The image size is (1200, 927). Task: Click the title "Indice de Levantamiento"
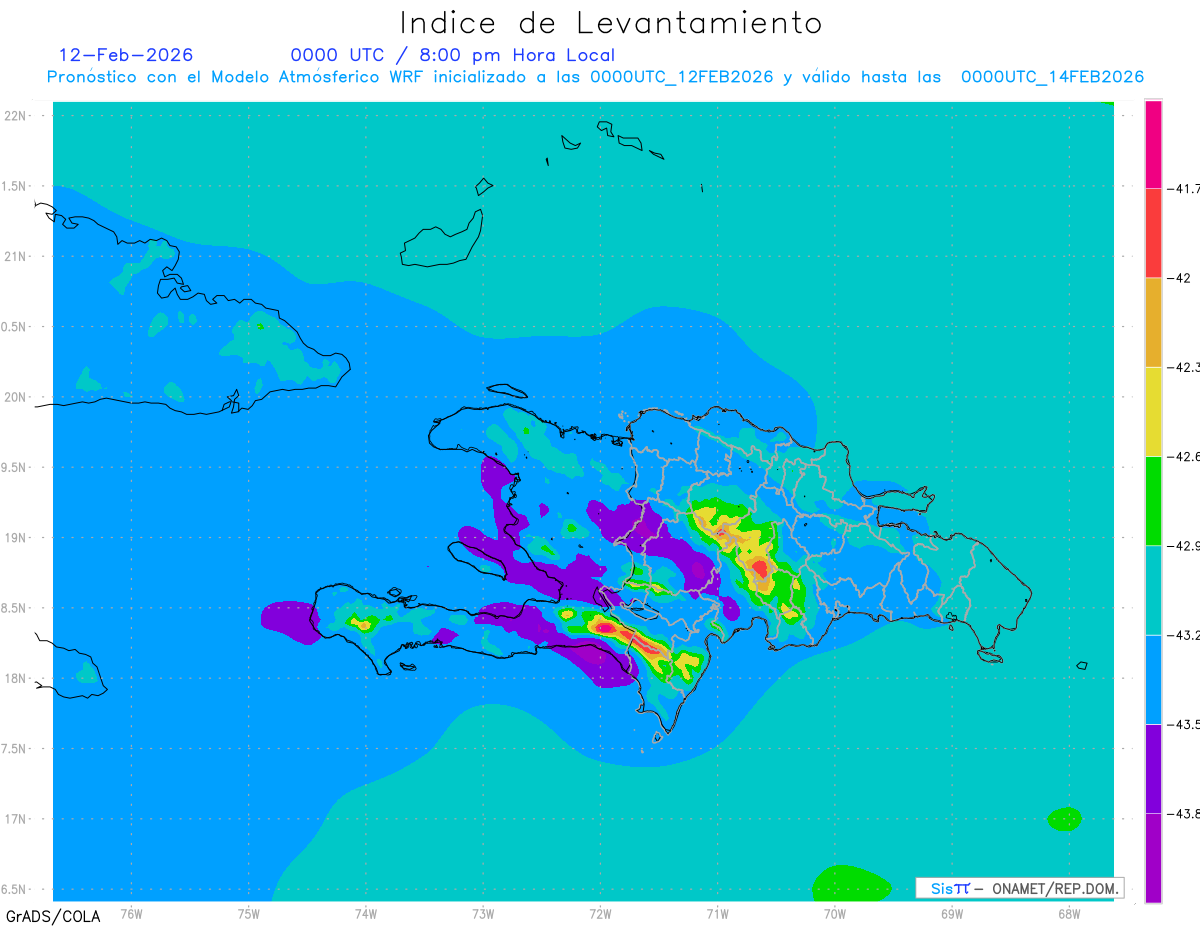(x=611, y=22)
